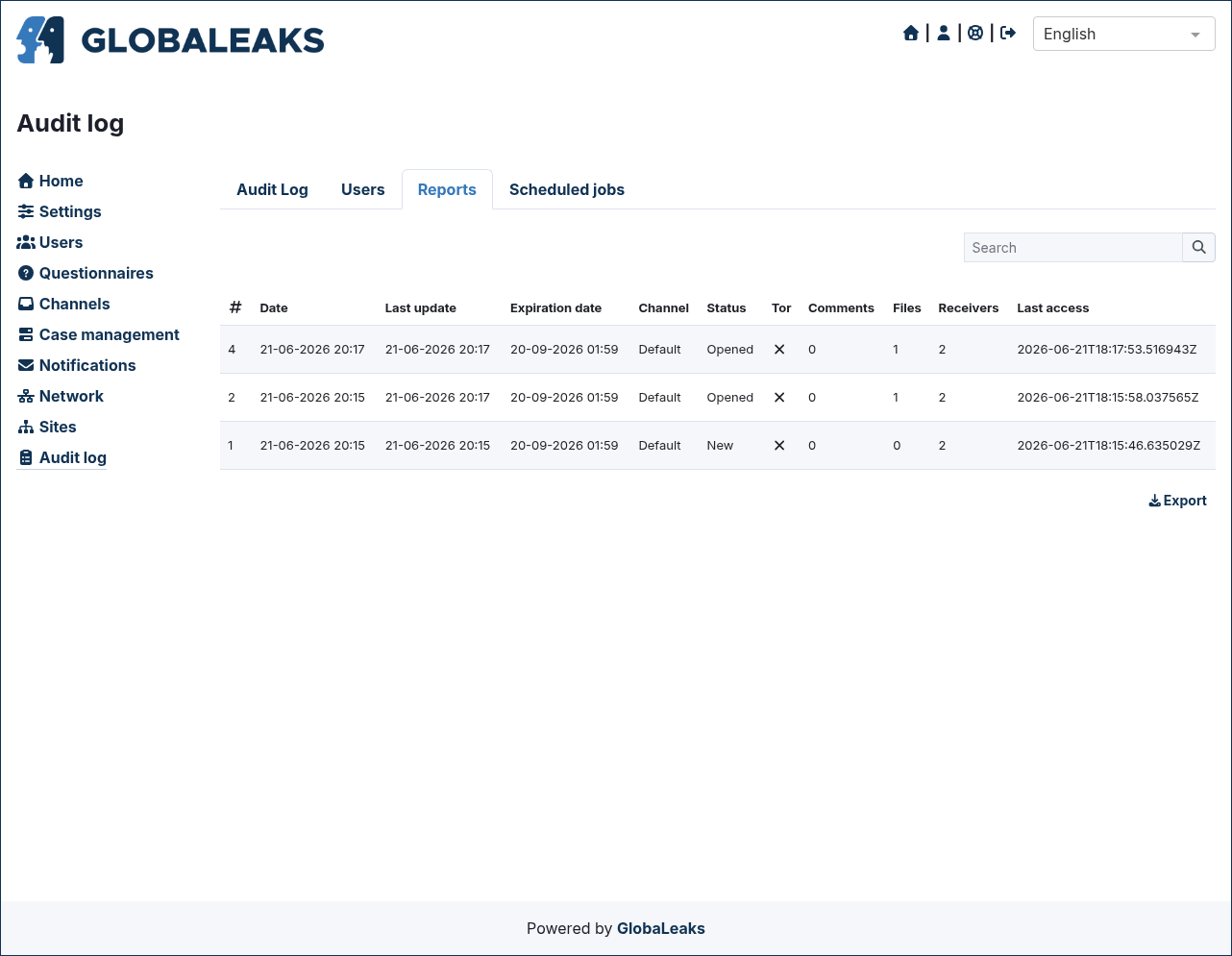The width and height of the screenshot is (1232, 956).
Task: Open Questionnaires from the sidebar
Action: click(86, 273)
